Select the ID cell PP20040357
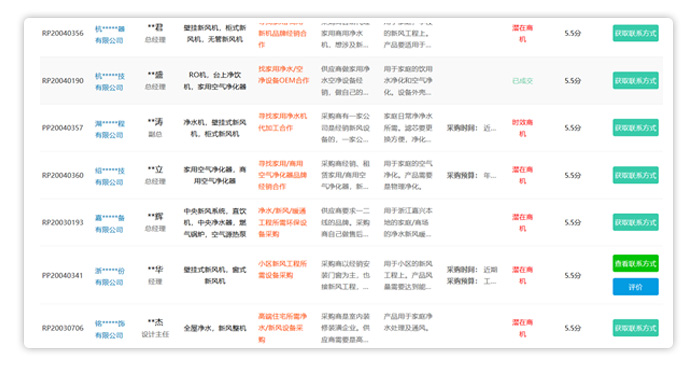Image resolution: width=697 pixels, height=373 pixels. point(63,128)
